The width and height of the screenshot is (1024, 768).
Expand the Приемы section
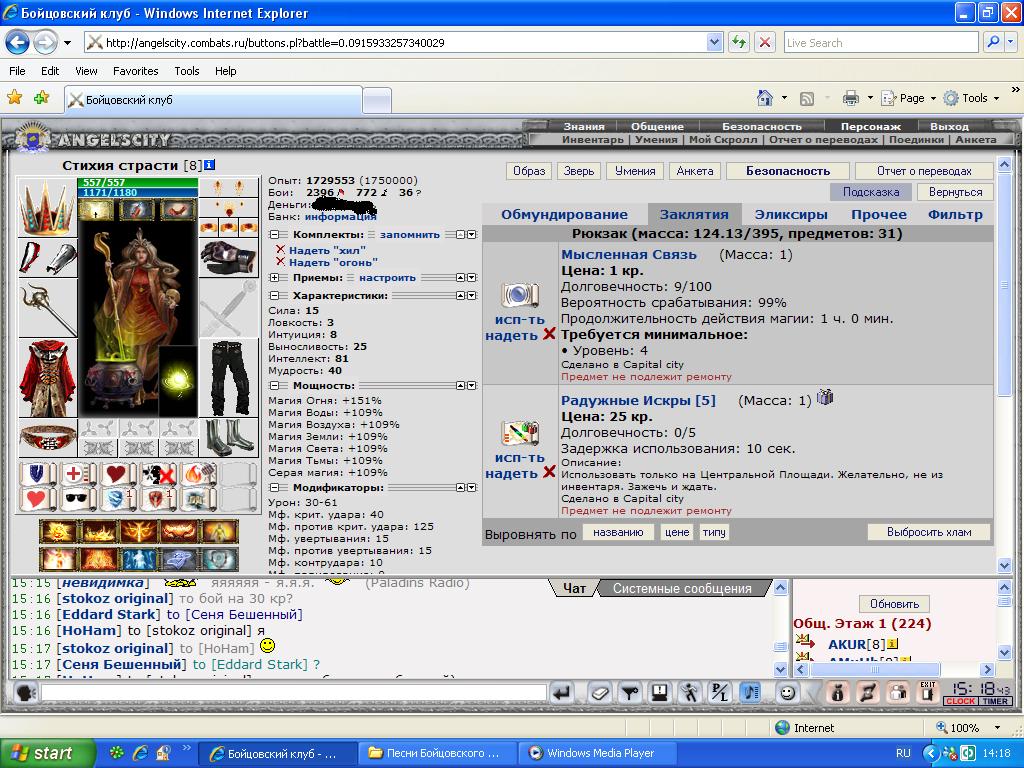coord(274,278)
